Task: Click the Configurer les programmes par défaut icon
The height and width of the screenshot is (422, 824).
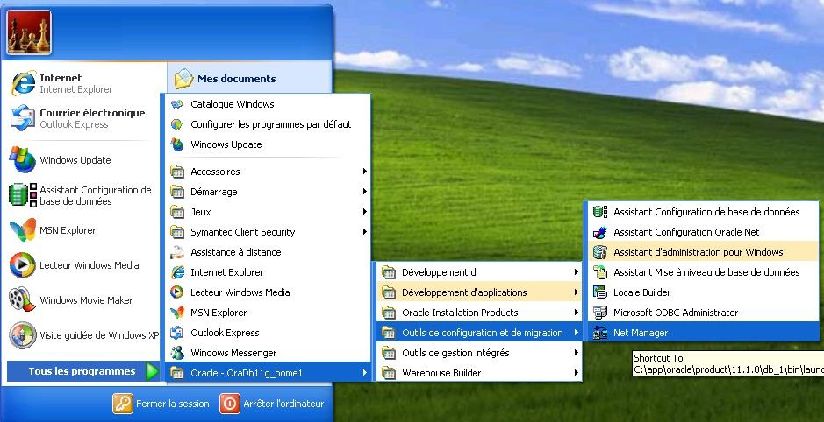Action: 177,125
